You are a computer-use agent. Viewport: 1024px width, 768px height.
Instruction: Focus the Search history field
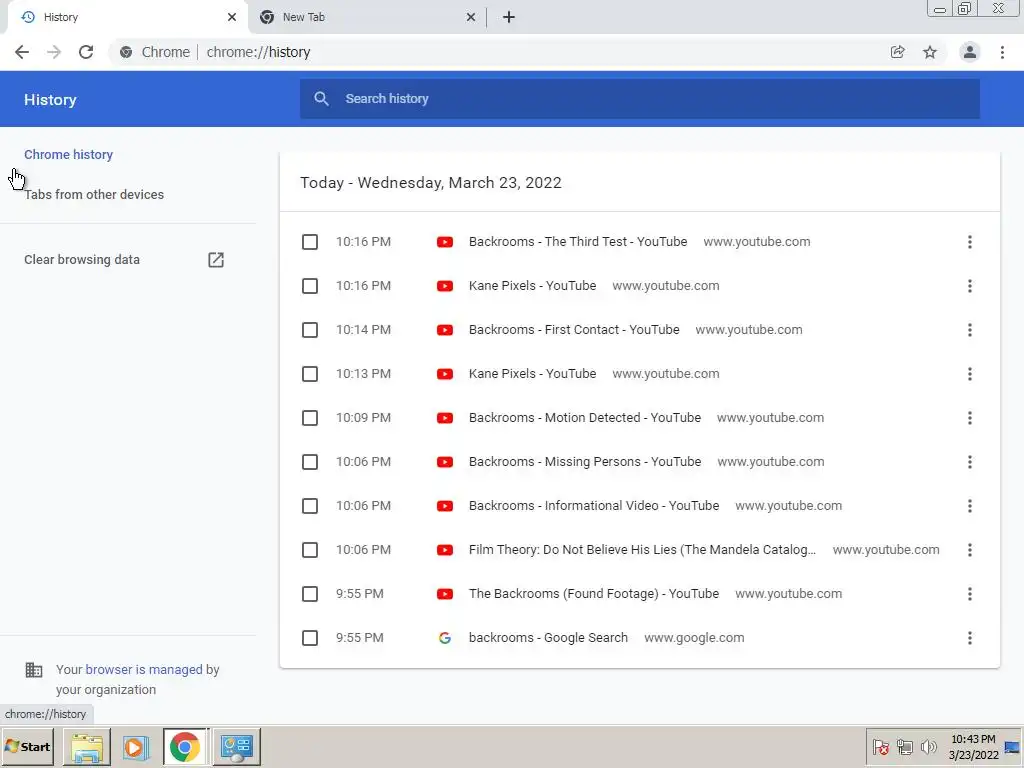[639, 99]
